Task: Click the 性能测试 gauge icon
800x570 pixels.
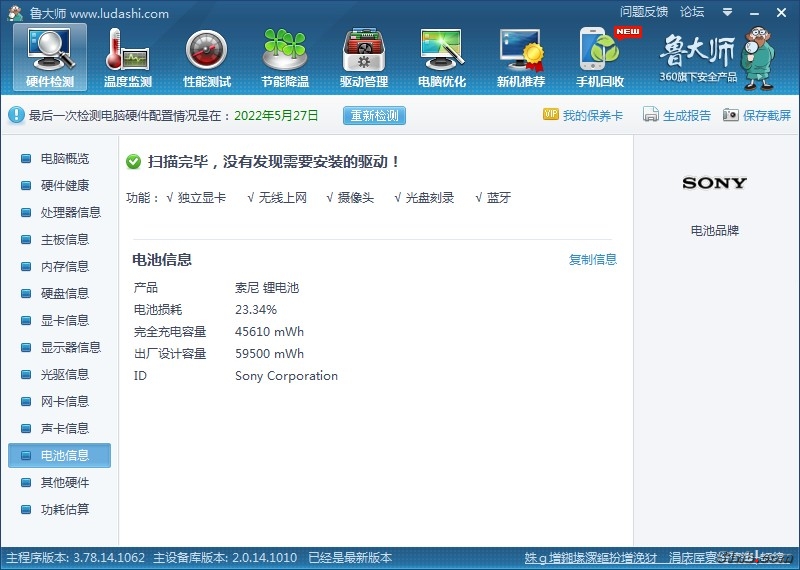Action: [207, 57]
